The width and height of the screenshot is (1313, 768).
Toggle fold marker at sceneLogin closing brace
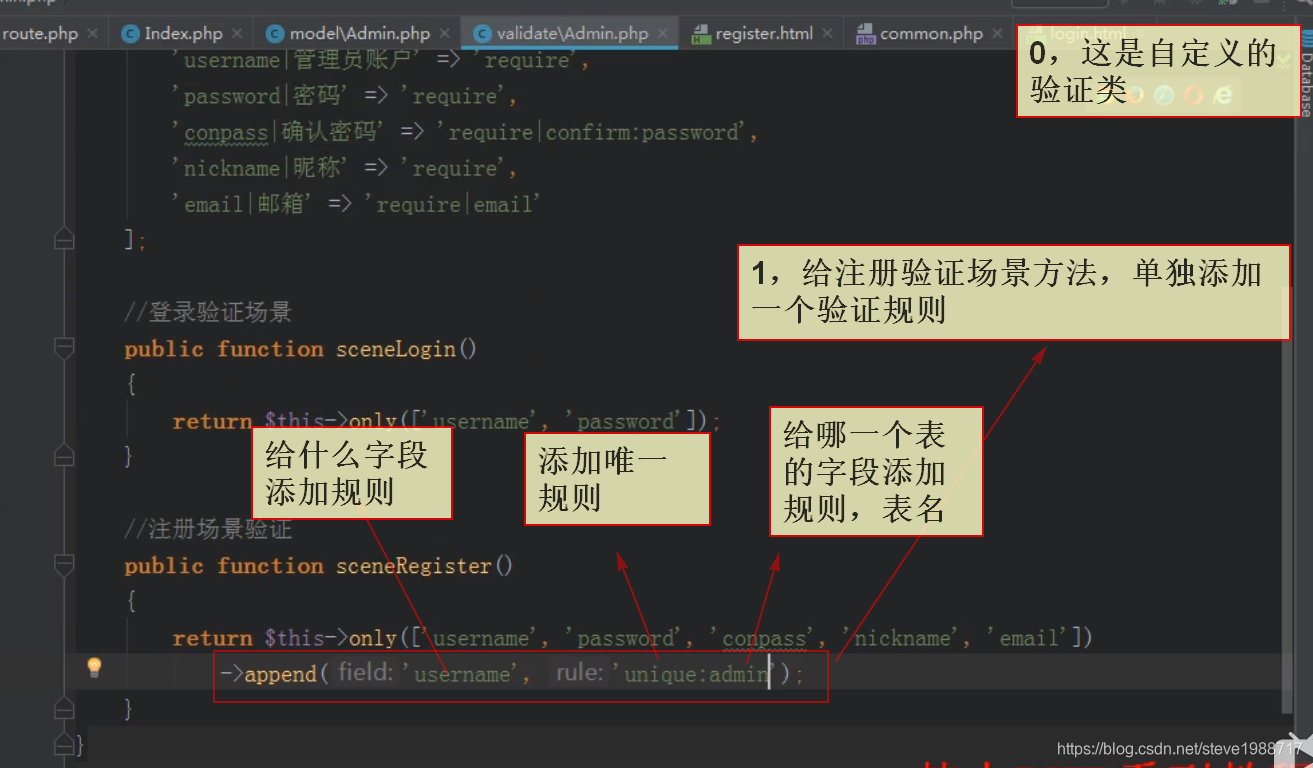tap(64, 457)
